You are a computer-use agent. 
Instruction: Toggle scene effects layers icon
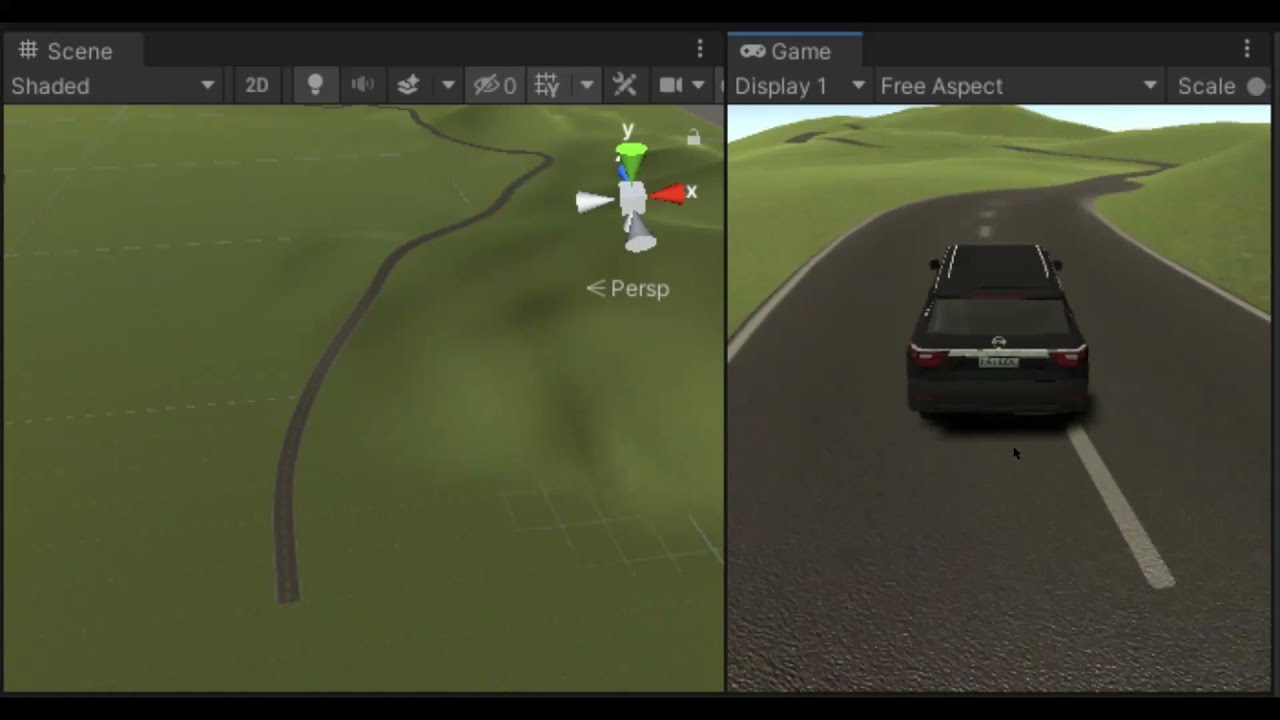coord(408,86)
